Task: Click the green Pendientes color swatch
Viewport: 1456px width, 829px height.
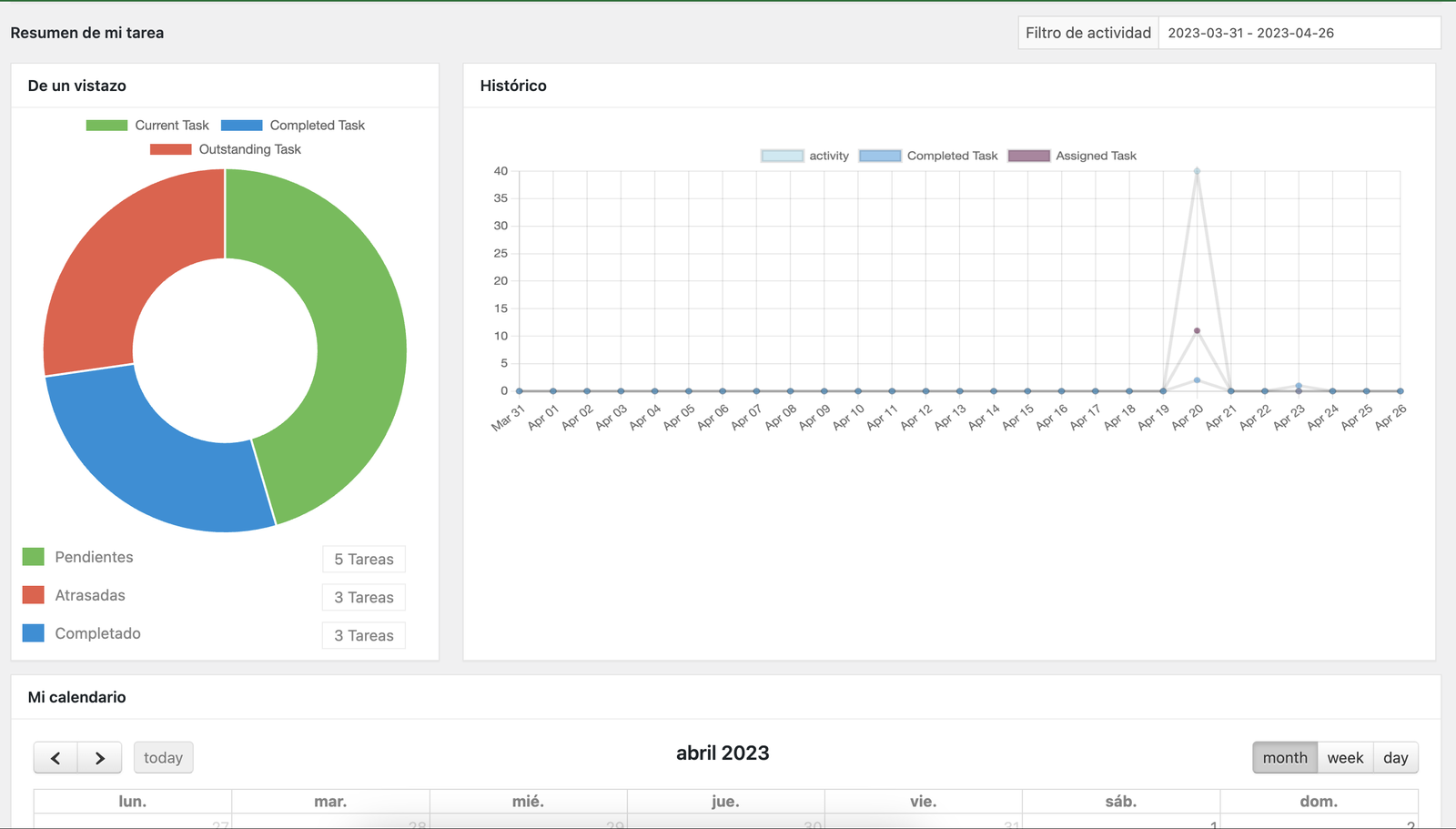Action: coord(34,557)
